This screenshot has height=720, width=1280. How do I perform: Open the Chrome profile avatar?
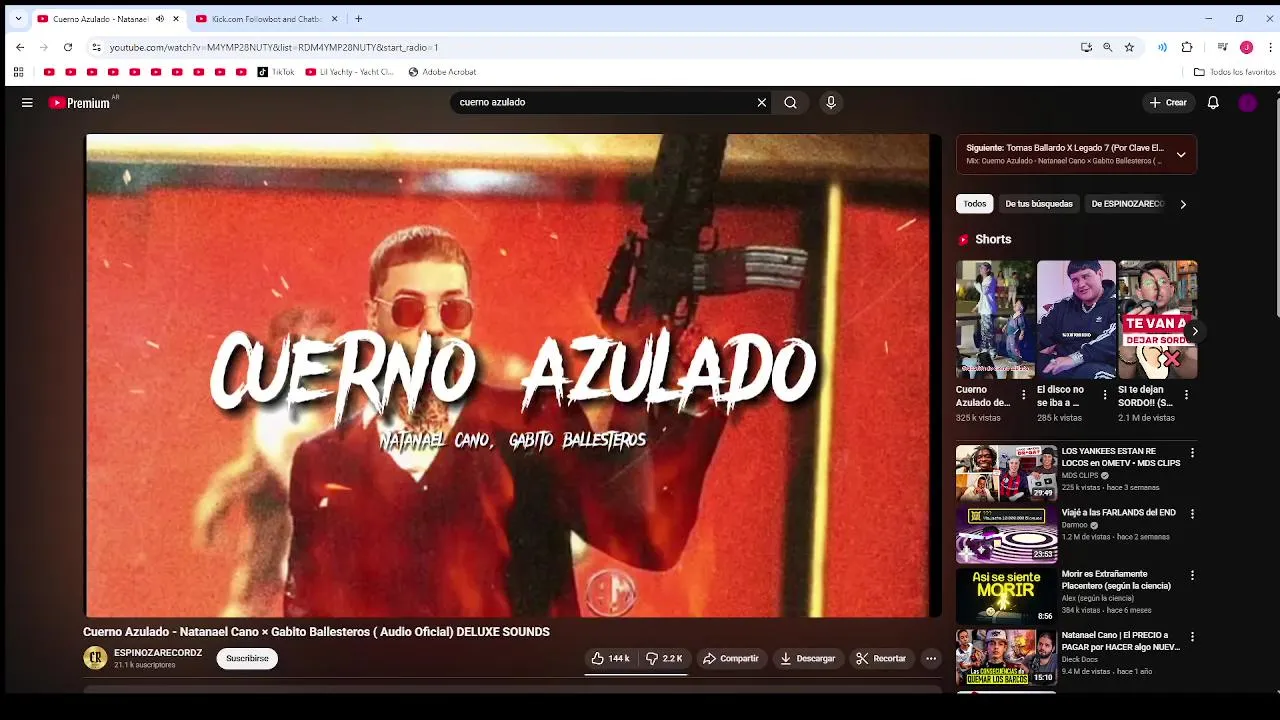click(x=1246, y=47)
